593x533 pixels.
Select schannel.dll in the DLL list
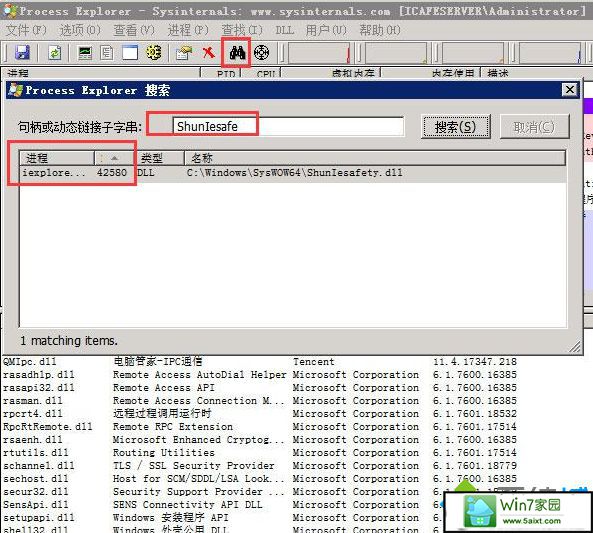pyautogui.click(x=39, y=466)
